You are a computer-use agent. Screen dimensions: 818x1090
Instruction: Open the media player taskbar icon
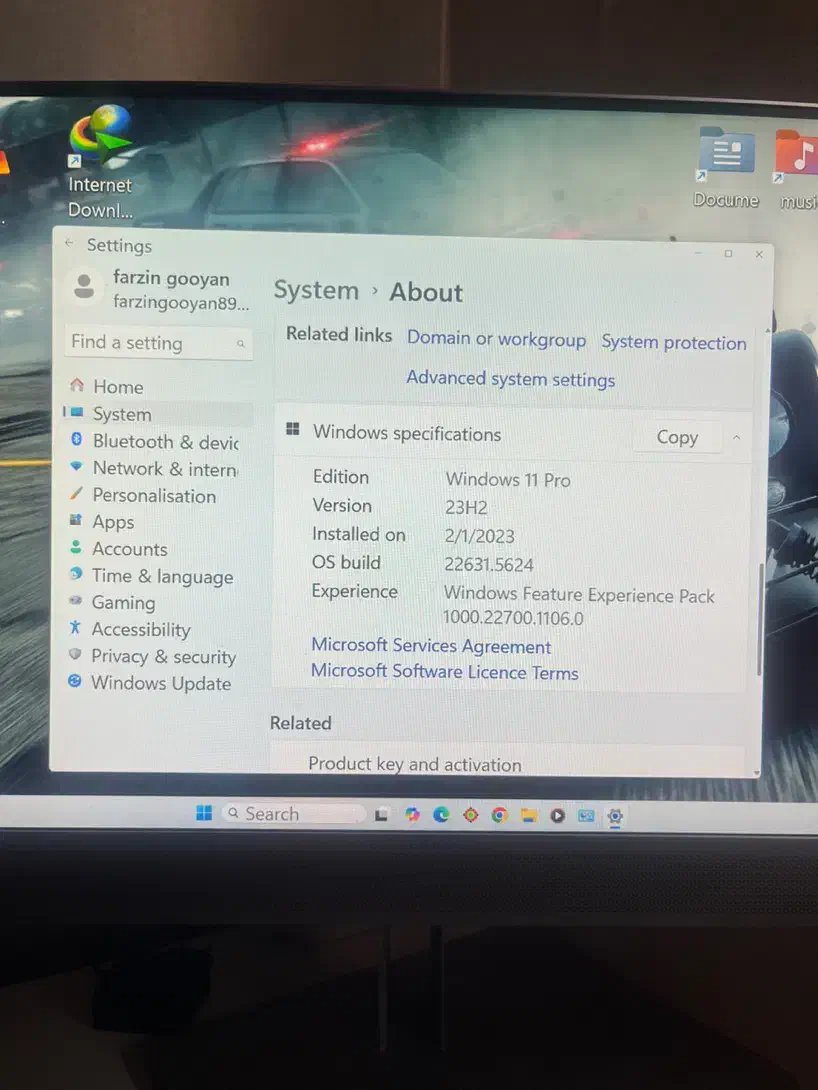click(x=557, y=815)
